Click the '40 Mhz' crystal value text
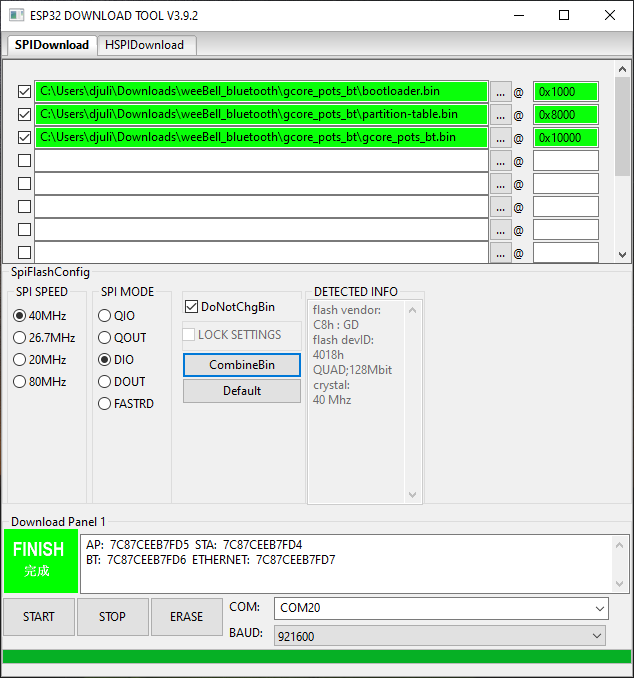The width and height of the screenshot is (634, 678). point(332,400)
